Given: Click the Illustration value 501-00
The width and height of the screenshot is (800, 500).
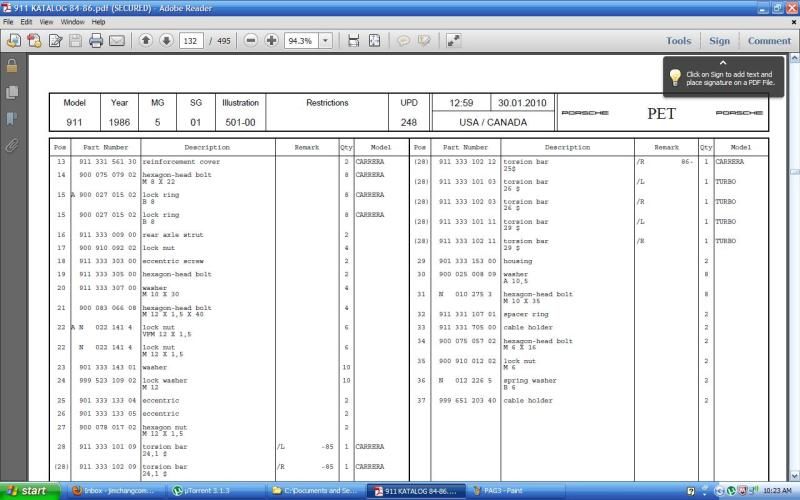Looking at the screenshot, I should coord(240,122).
